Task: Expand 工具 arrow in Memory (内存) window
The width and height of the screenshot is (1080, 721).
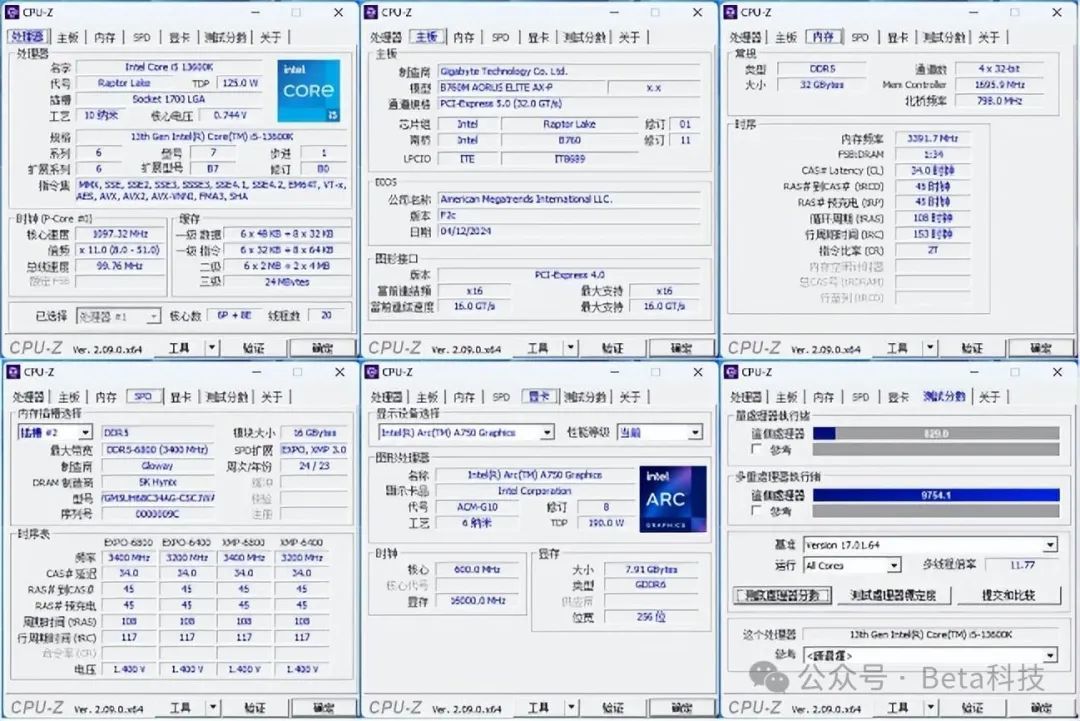Action: (930, 348)
